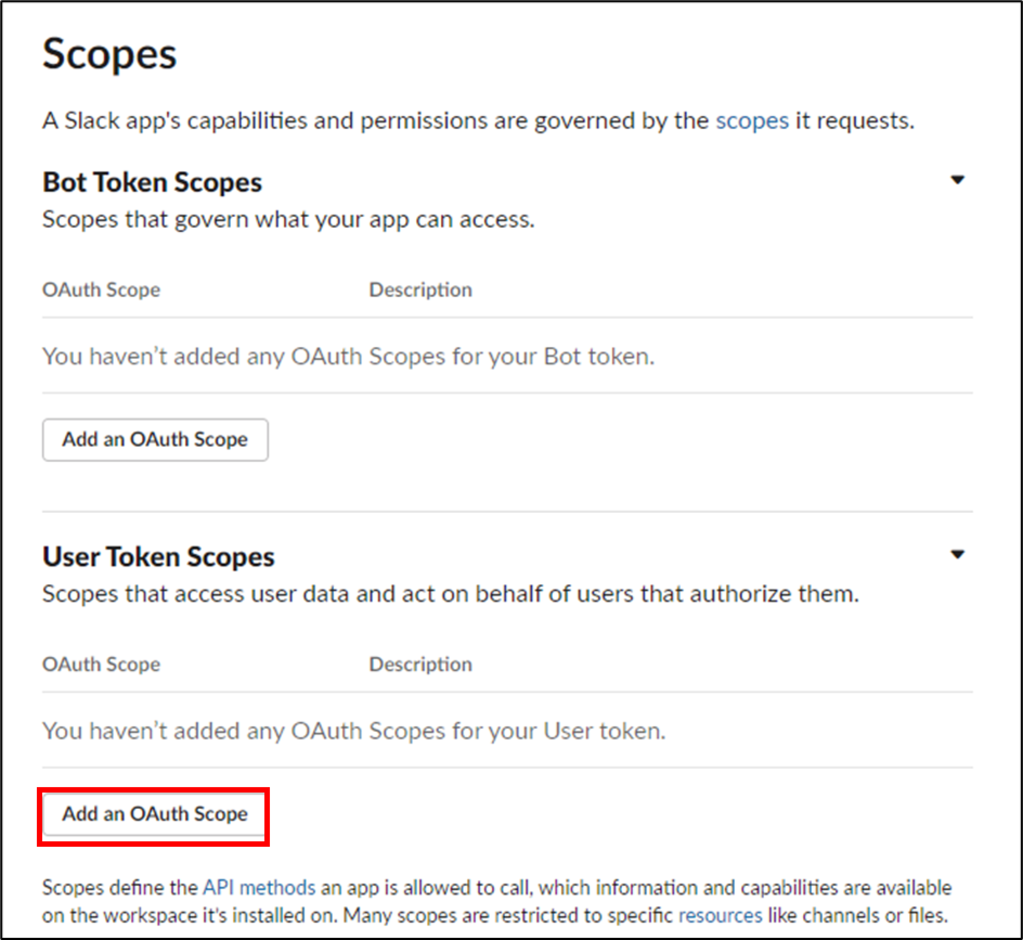Open the resources link at bottom
The width and height of the screenshot is (1023, 940).
click(720, 915)
